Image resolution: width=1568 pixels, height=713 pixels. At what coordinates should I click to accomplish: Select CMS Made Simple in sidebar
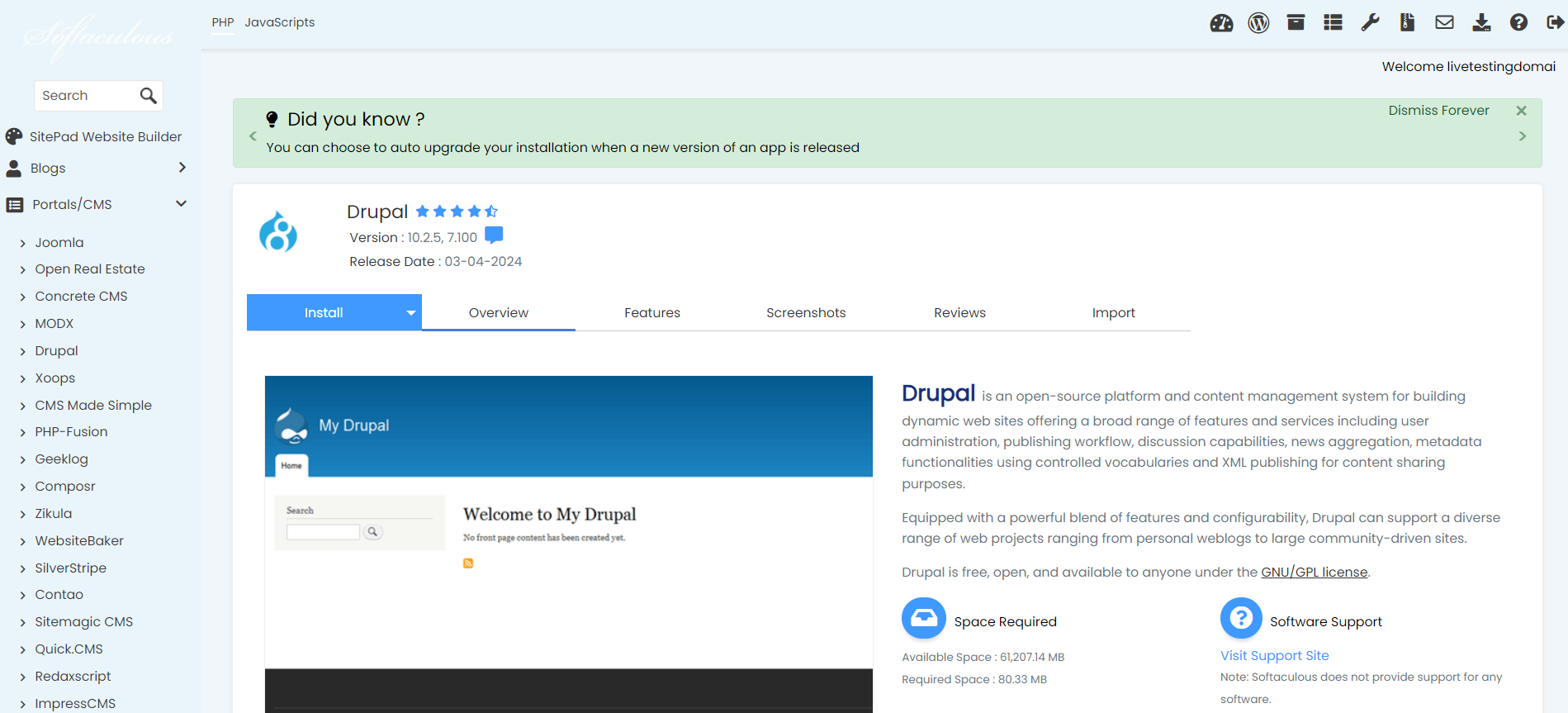pyautogui.click(x=93, y=406)
